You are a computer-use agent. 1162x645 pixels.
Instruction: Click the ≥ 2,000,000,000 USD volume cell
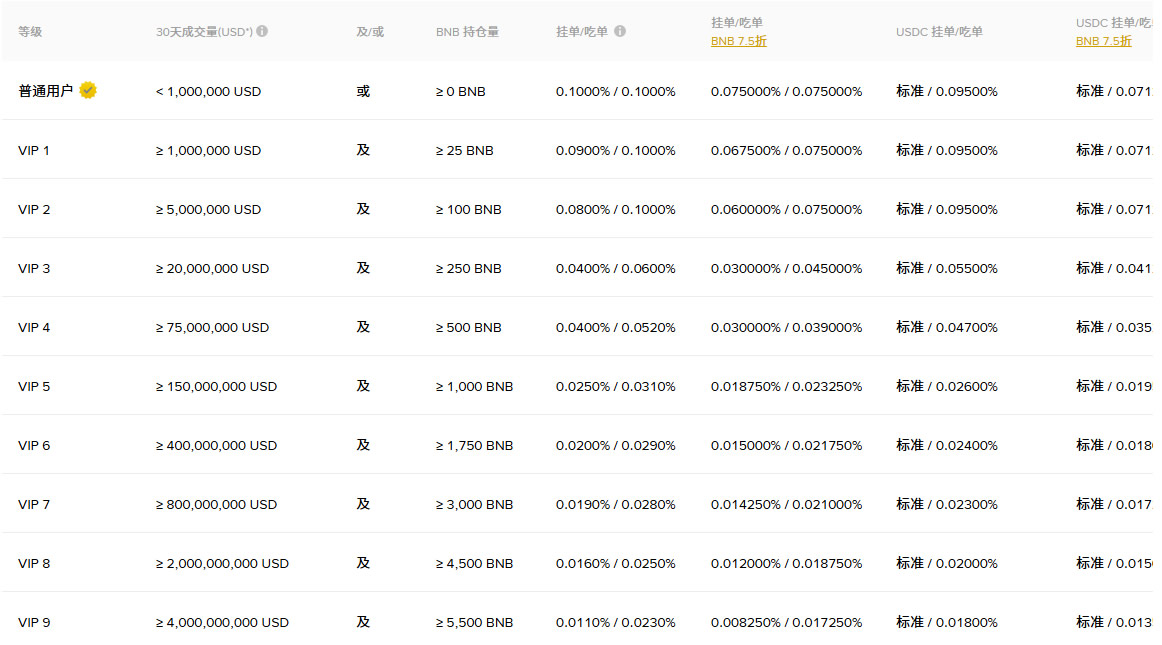(222, 563)
